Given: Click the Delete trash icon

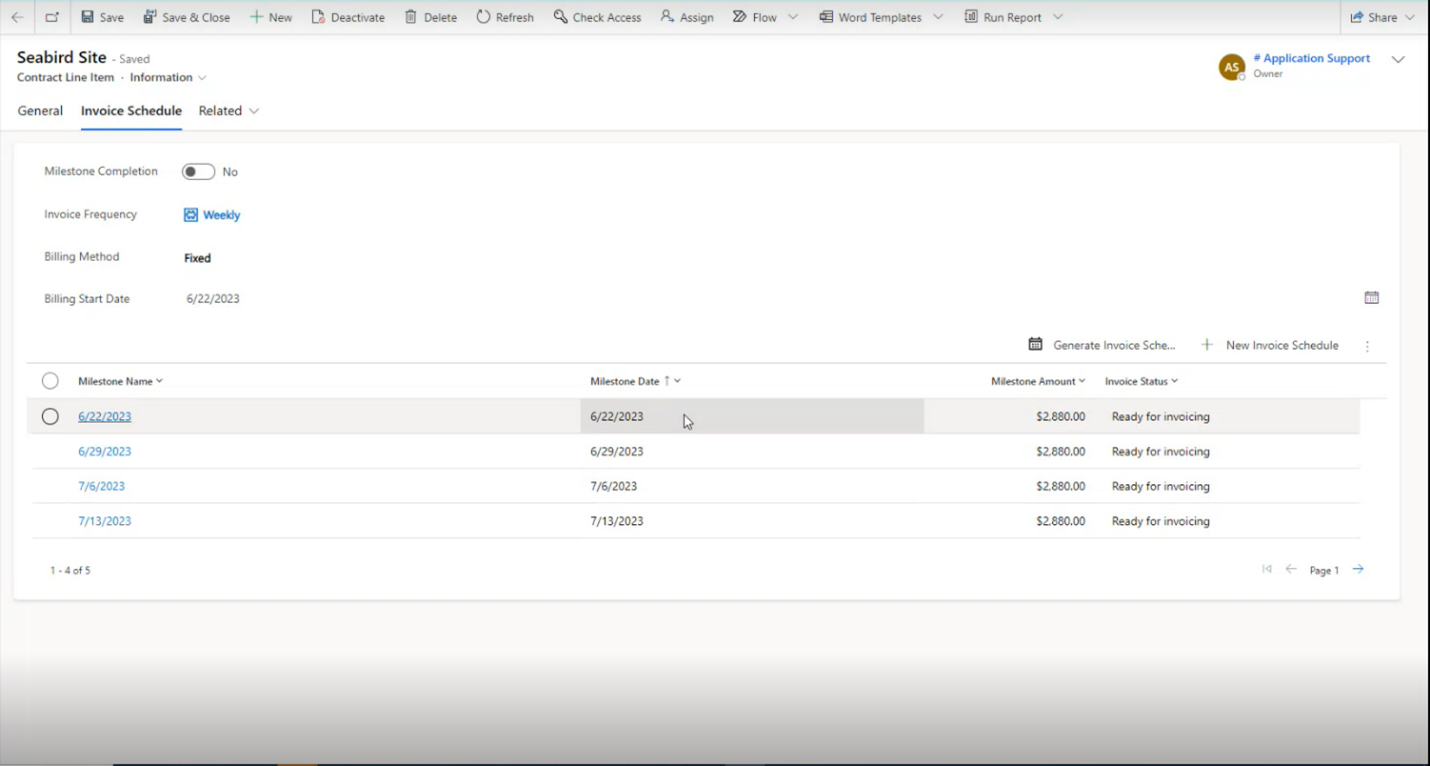Looking at the screenshot, I should tap(411, 17).
